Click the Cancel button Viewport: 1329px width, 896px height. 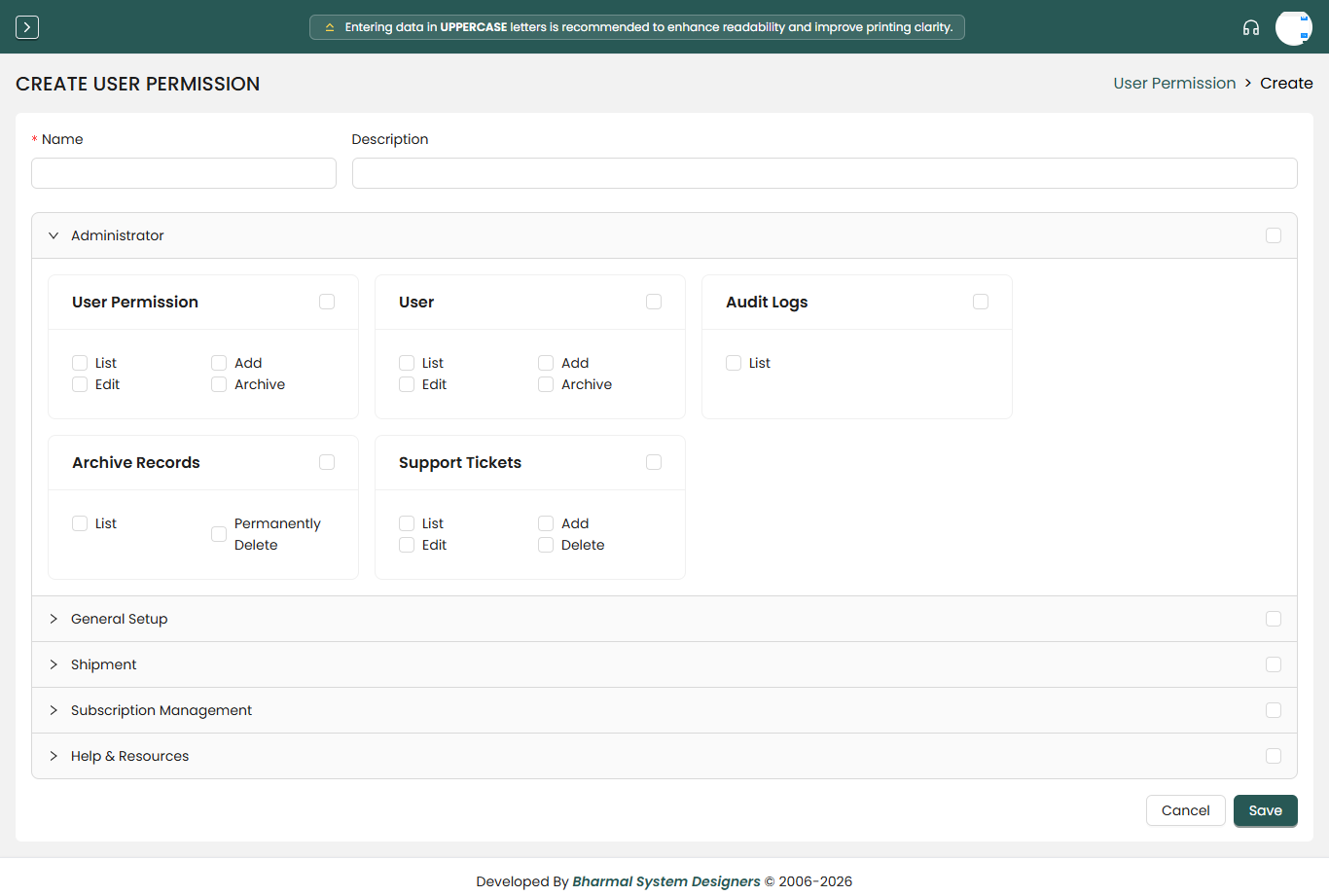click(1186, 810)
